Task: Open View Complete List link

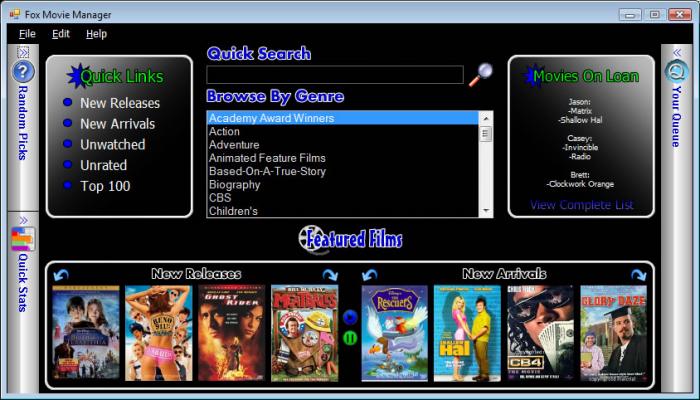Action: coord(582,205)
